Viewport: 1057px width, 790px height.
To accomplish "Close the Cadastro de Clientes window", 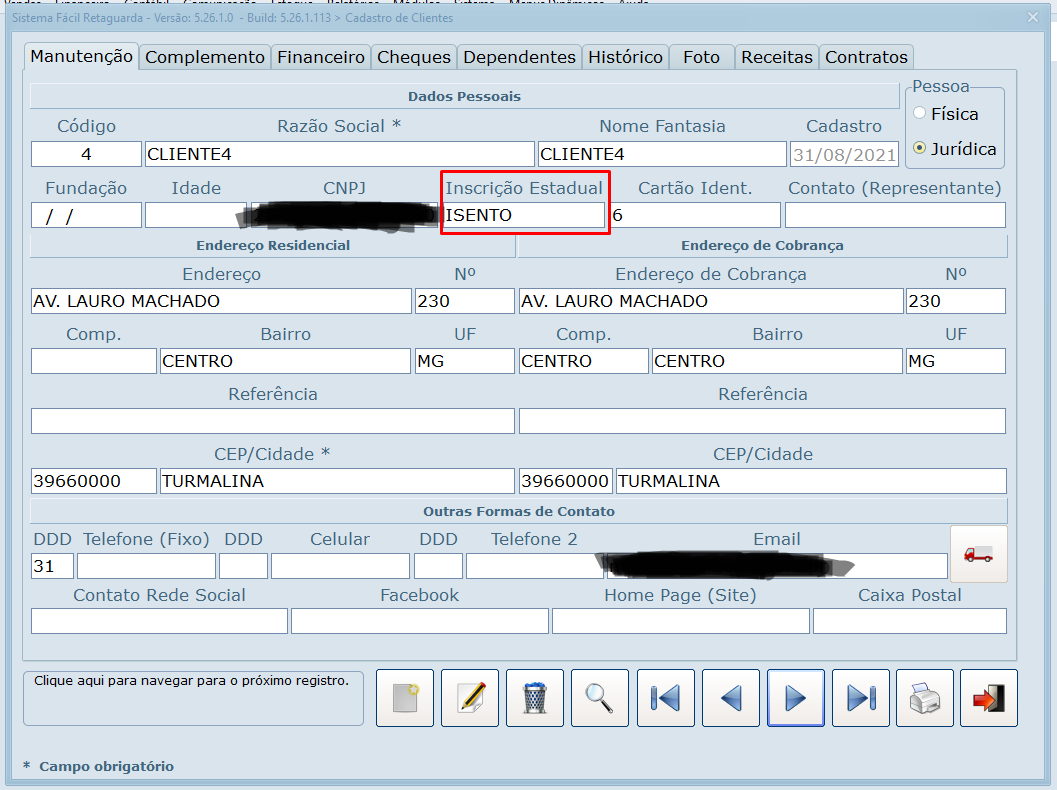I will [x=1033, y=17].
